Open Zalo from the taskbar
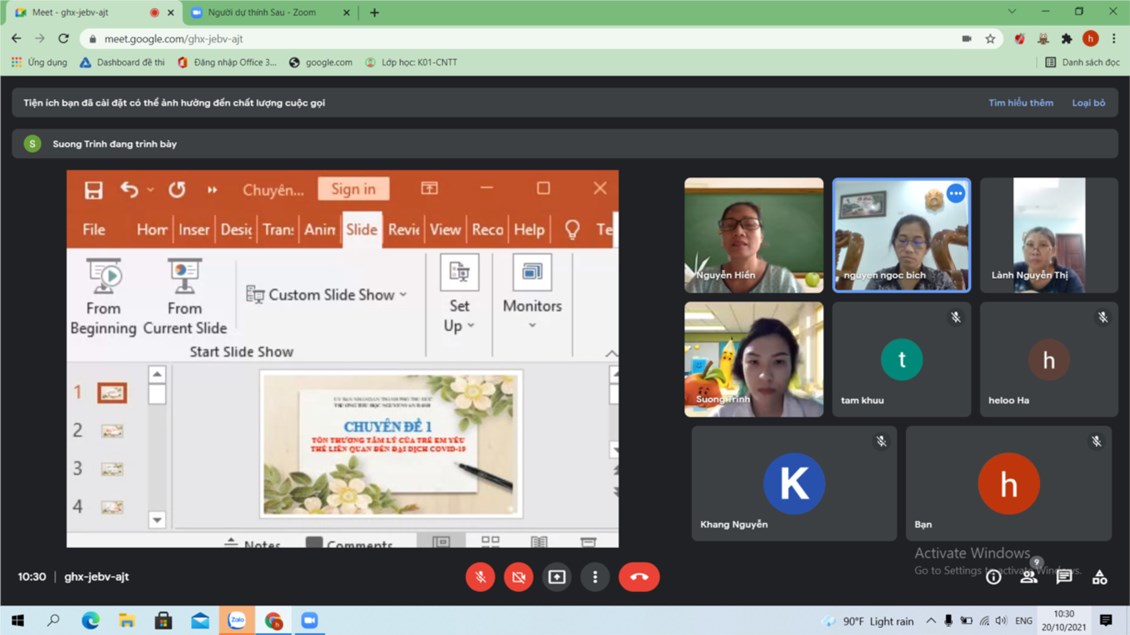 pos(236,621)
